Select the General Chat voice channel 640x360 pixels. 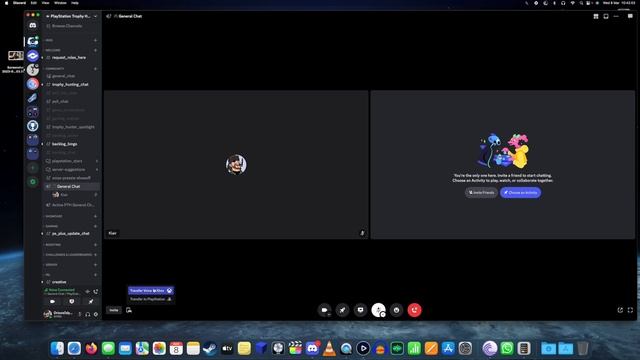coord(71,187)
